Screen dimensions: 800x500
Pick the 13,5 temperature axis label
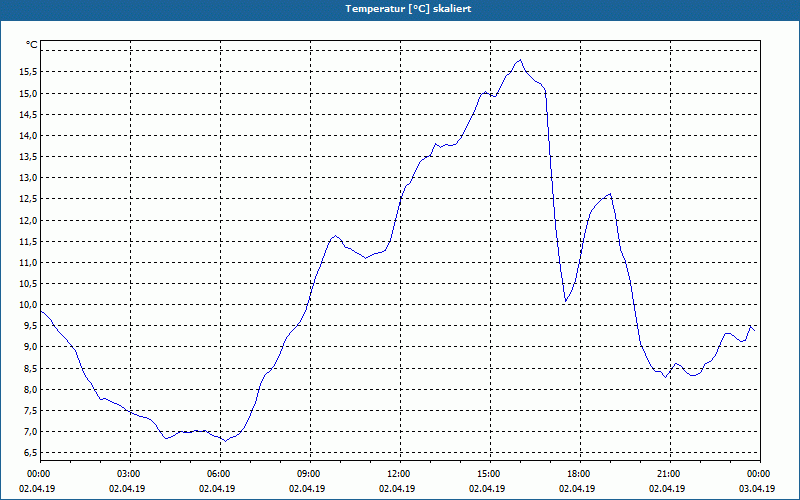(28, 157)
